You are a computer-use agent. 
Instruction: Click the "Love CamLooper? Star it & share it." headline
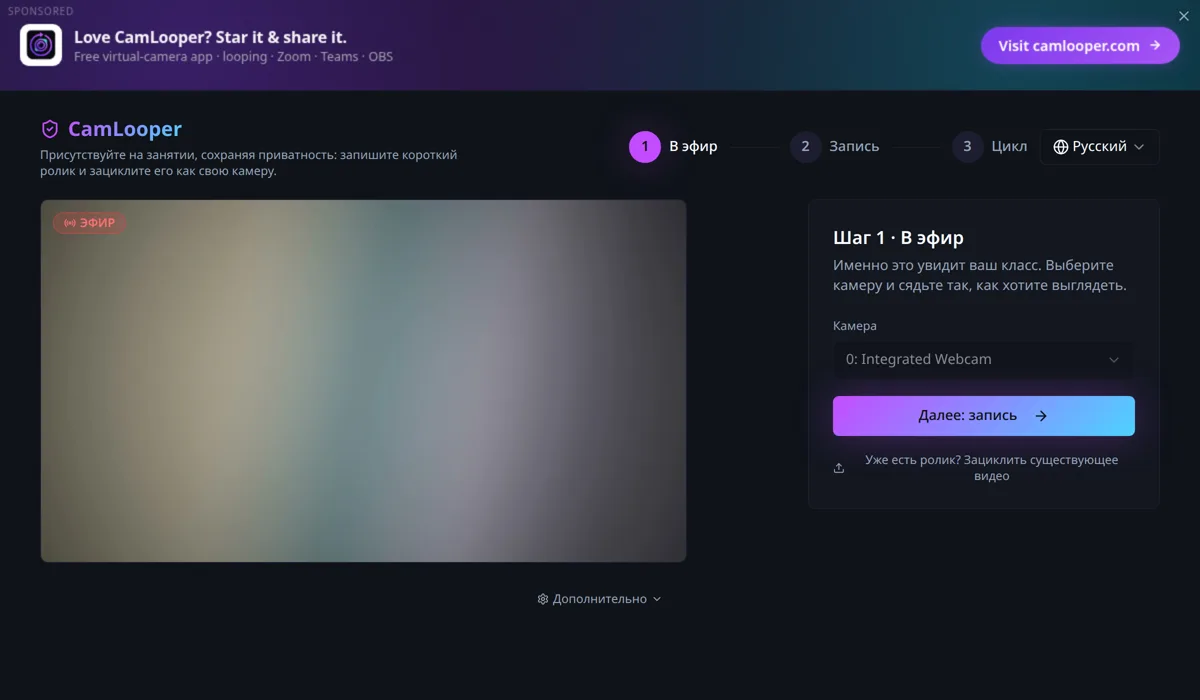210,37
